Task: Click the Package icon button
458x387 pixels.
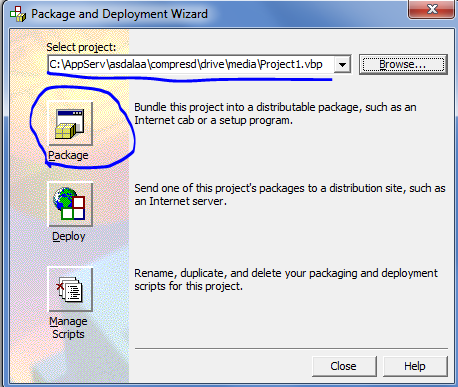Action: pyautogui.click(x=70, y=123)
